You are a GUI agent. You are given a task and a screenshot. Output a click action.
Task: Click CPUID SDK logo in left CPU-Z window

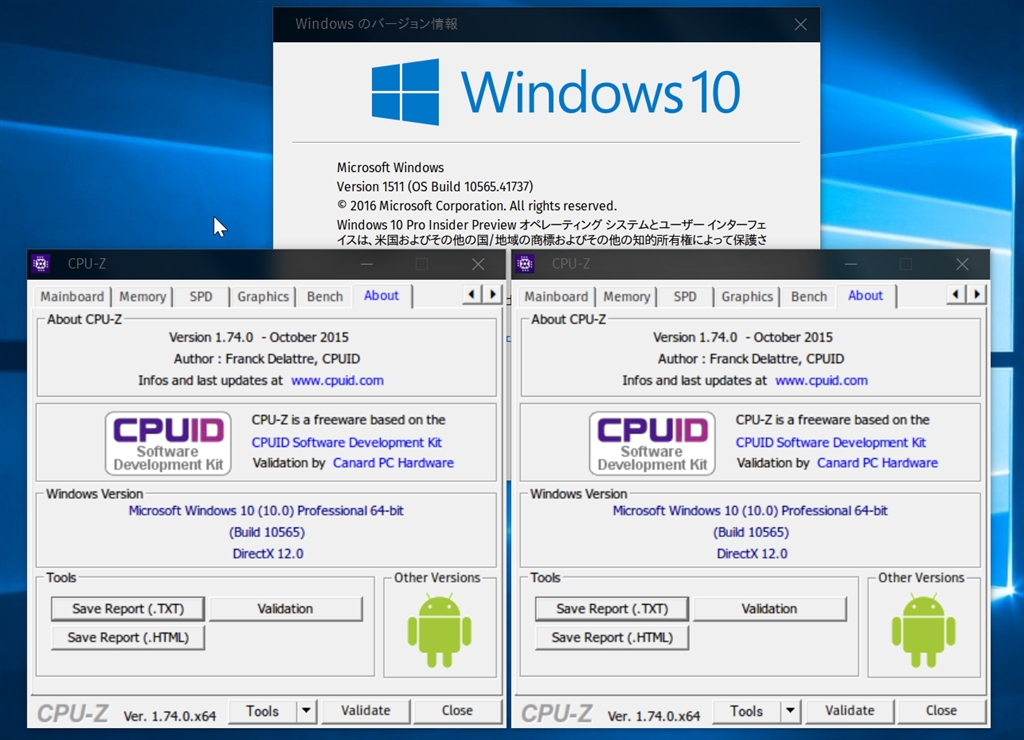(x=168, y=443)
